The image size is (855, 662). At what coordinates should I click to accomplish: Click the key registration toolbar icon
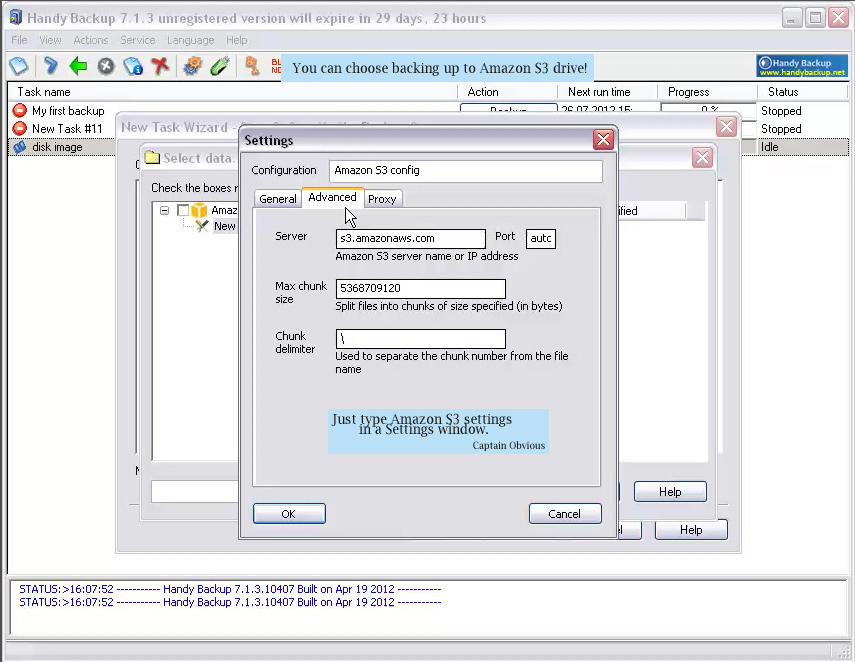(x=252, y=66)
